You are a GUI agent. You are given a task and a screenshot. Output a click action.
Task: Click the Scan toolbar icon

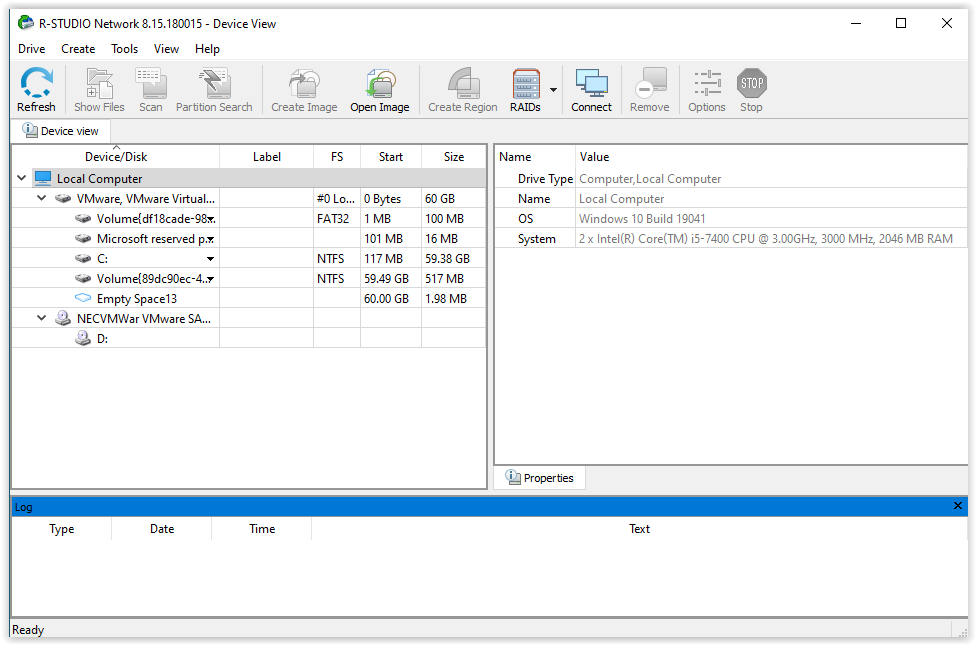point(151,83)
